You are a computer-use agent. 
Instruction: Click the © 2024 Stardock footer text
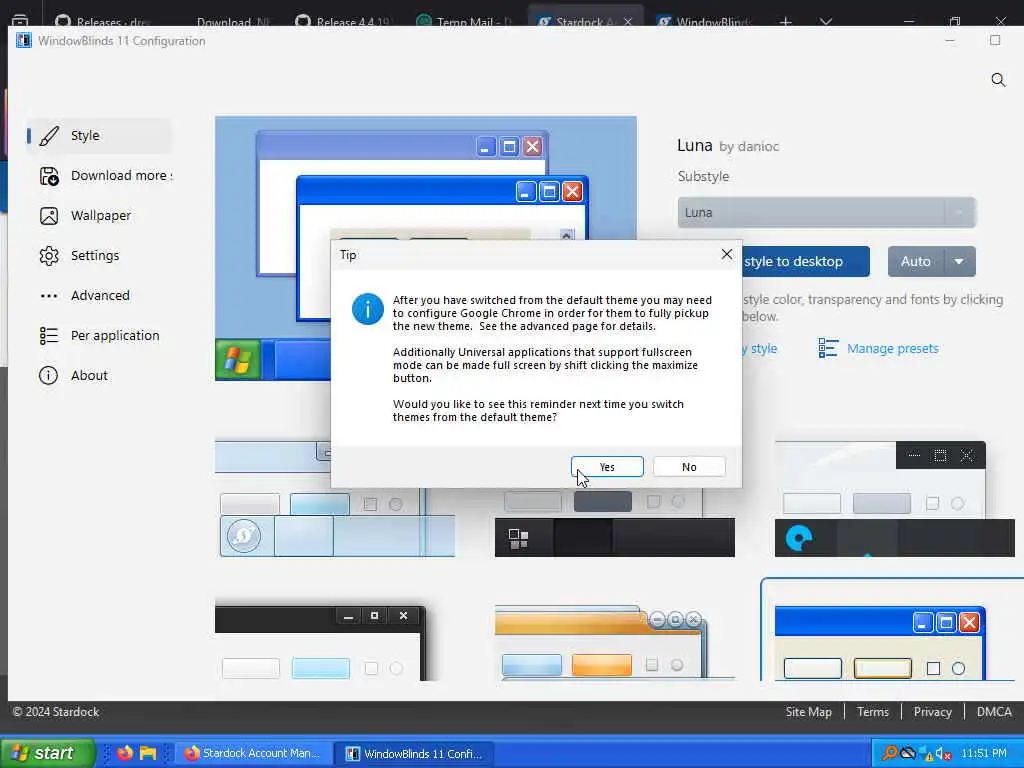(x=56, y=712)
